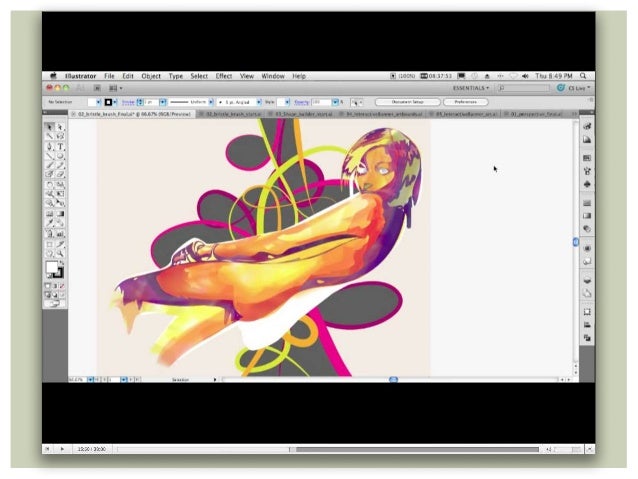Open the Color panel icon
Screen dimensions: 638x479
(587, 127)
